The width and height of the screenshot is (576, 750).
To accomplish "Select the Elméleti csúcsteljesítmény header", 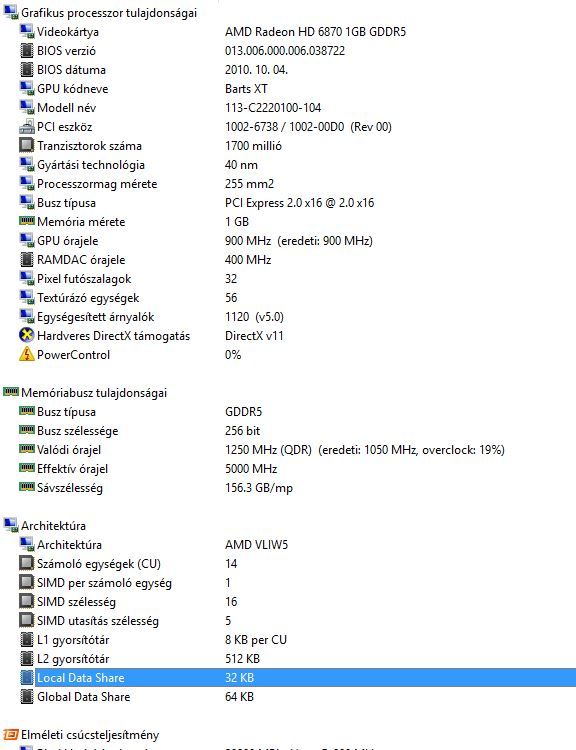I will [x=90, y=734].
